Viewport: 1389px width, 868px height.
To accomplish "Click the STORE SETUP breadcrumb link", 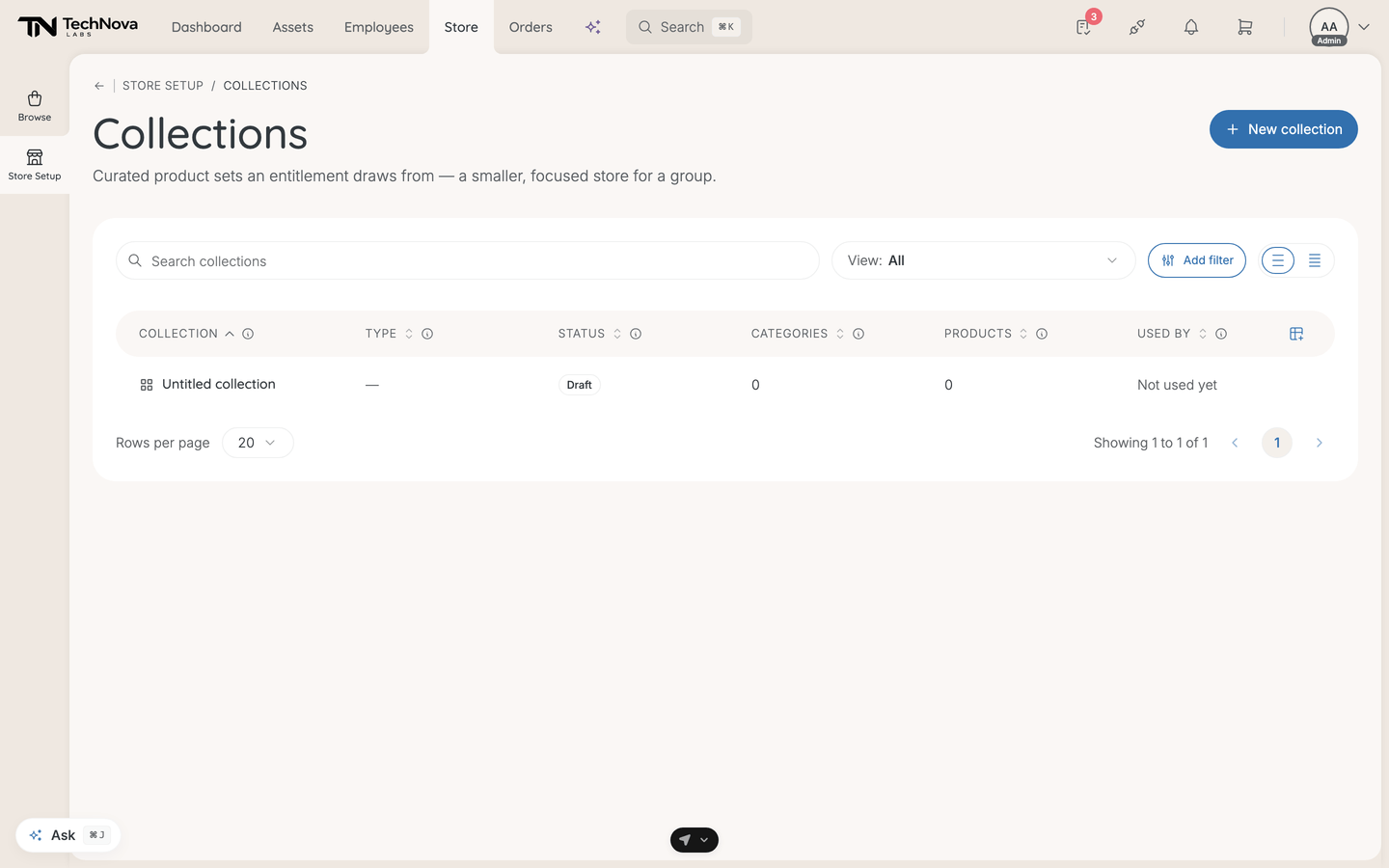I will 163,86.
